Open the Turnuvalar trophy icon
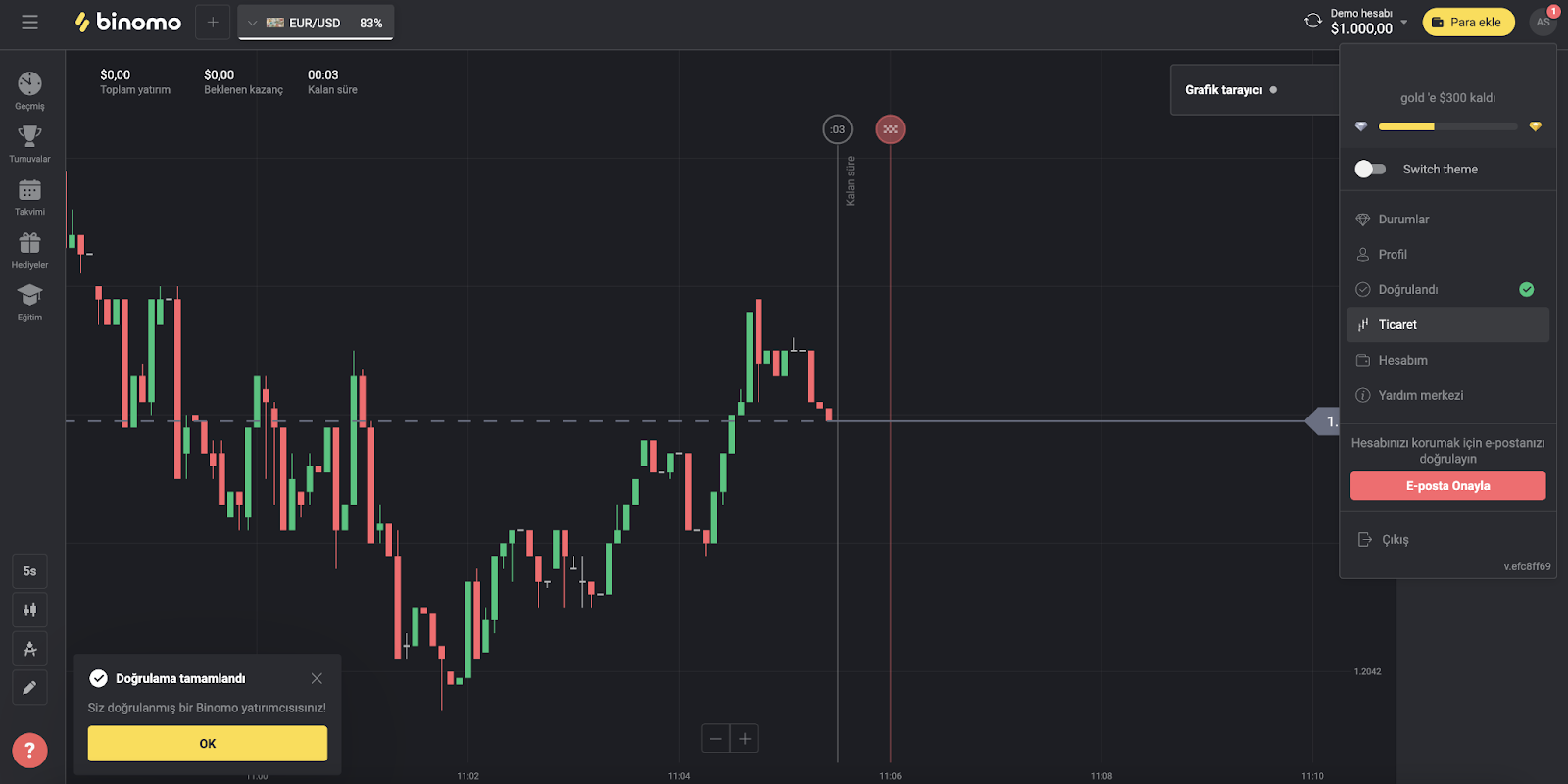 (x=29, y=138)
